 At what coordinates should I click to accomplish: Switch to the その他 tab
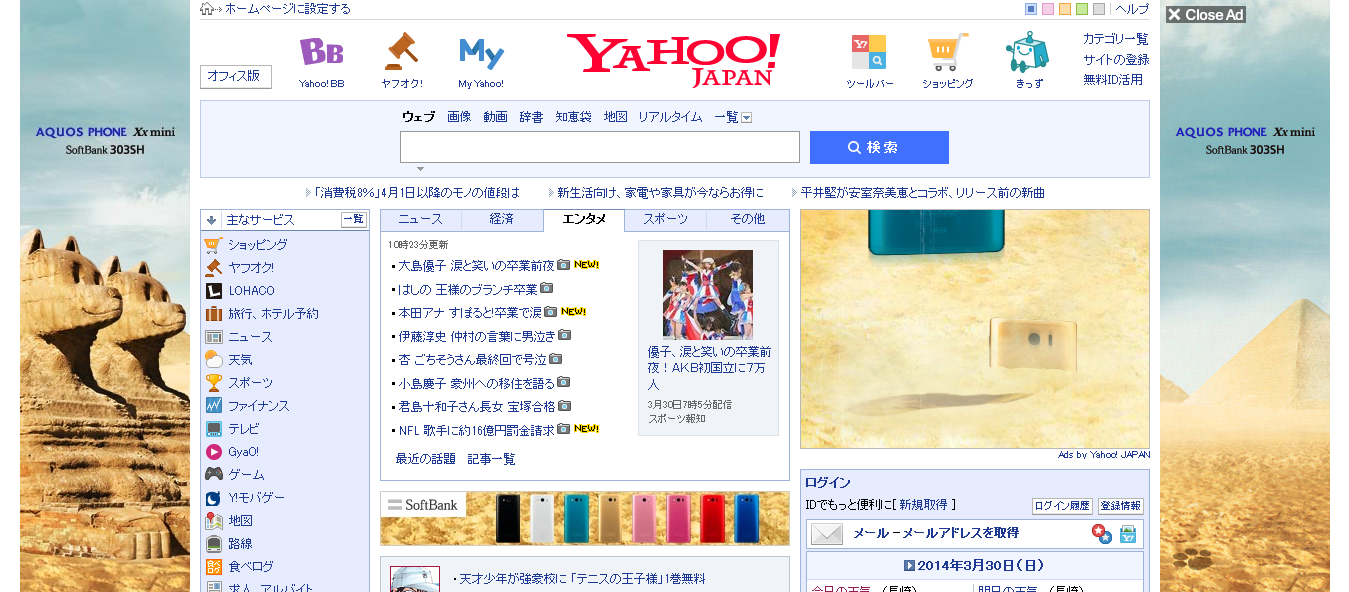point(748,219)
